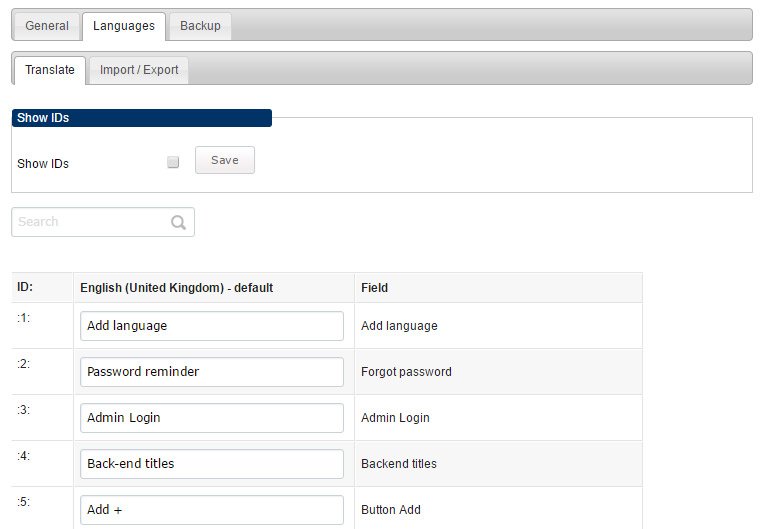Click the ID column header

(x=25, y=287)
